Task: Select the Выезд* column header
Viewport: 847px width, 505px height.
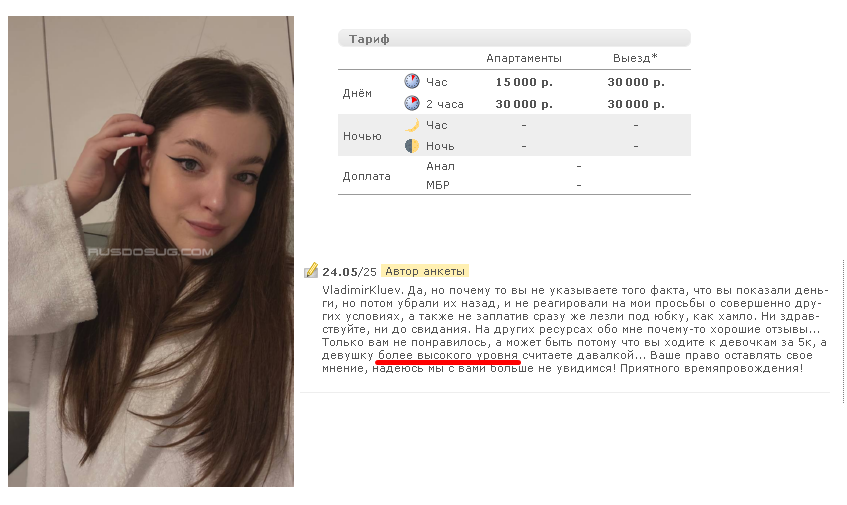Action: pos(635,58)
